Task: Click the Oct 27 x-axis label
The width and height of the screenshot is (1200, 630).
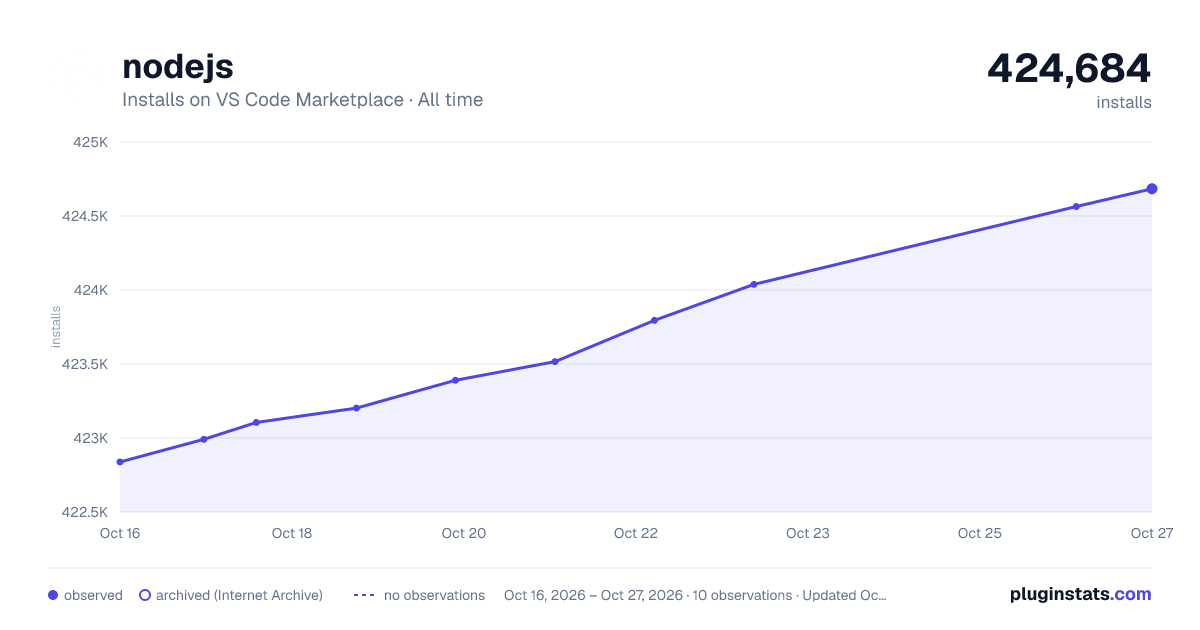Action: [x=1151, y=533]
